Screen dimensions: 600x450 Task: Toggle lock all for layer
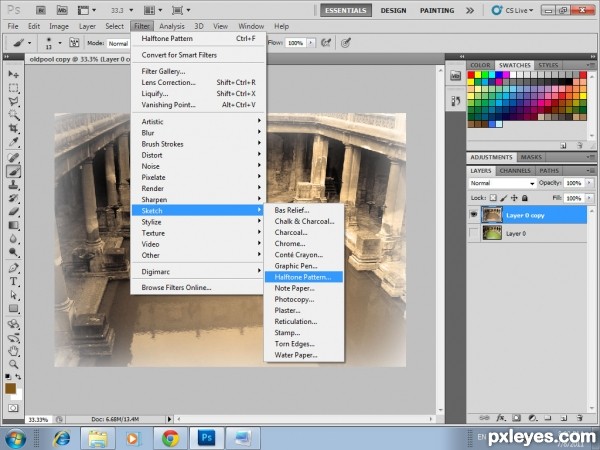525,198
